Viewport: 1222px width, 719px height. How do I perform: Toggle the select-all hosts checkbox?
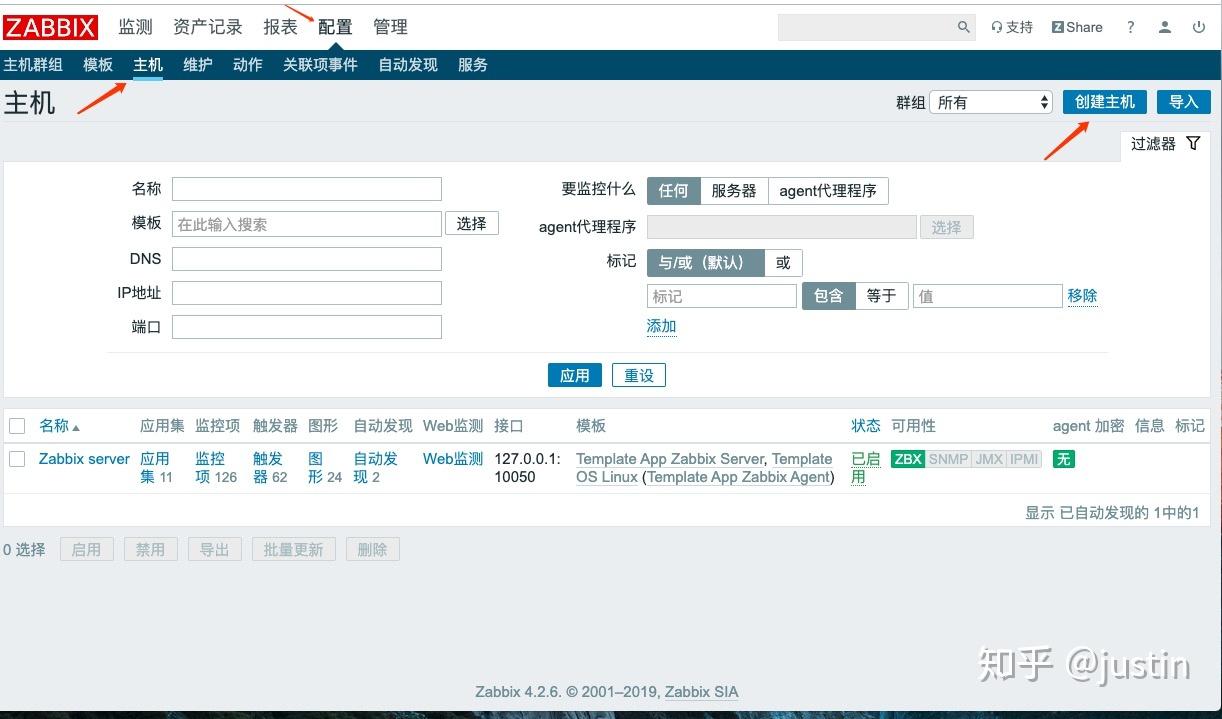coord(17,425)
